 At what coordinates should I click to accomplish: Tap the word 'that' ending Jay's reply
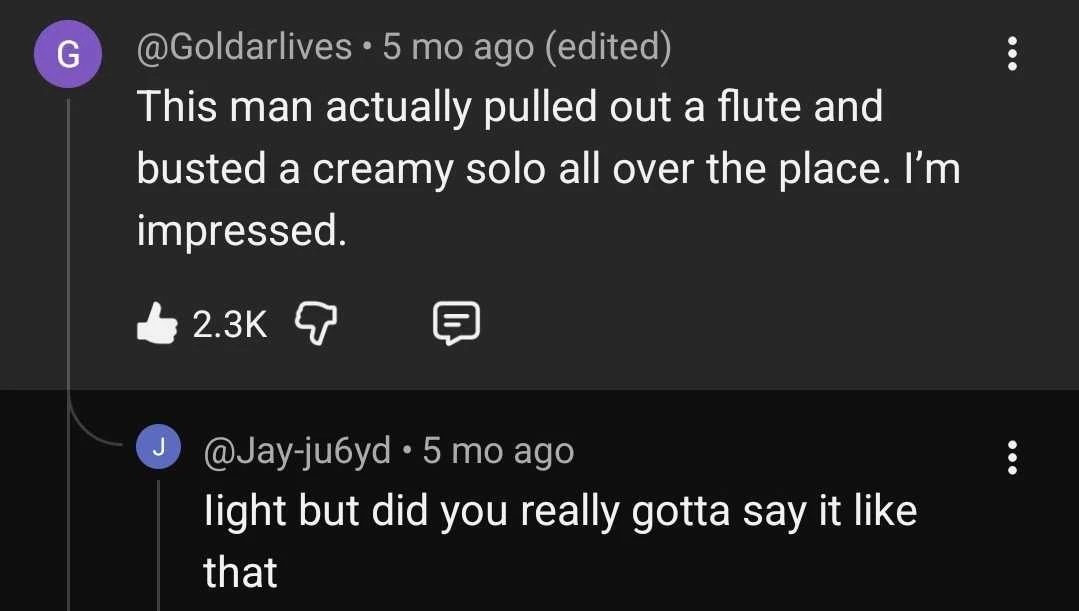tap(240, 572)
